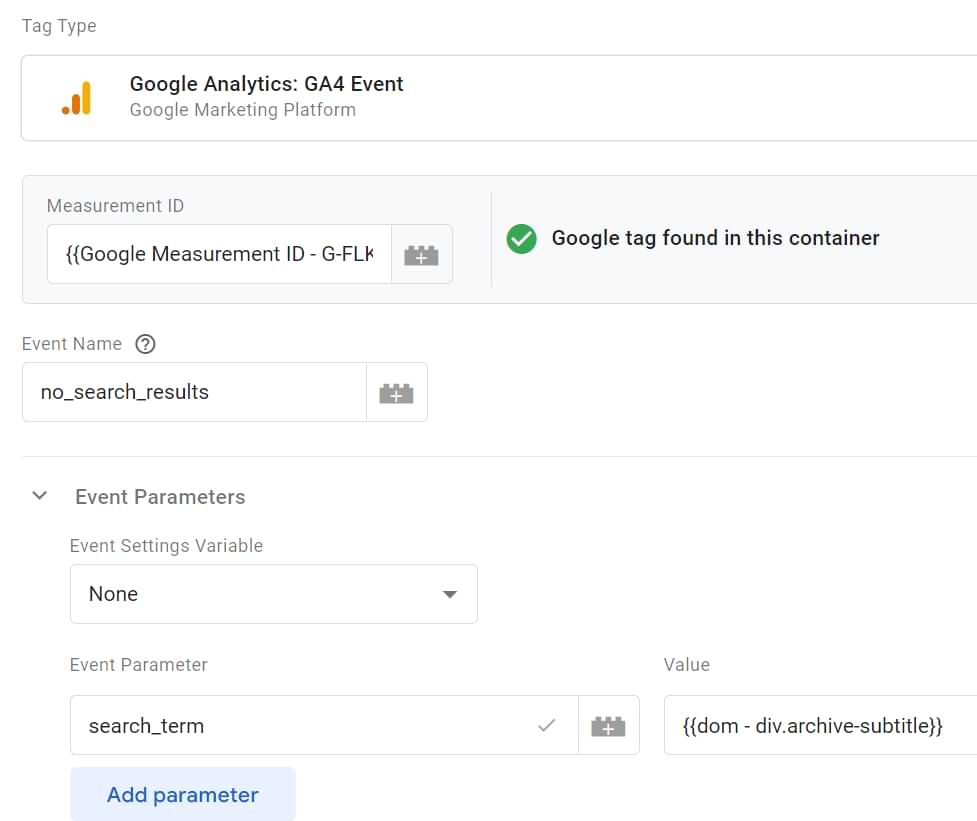Click the dropdown arrow next to None
Viewport: 977px width, 821px height.
tap(450, 594)
